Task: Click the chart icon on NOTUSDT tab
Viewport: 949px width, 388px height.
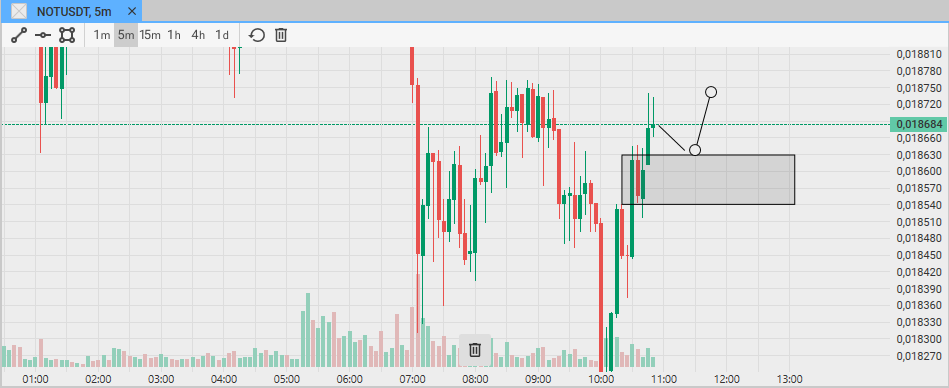Action: (20, 11)
